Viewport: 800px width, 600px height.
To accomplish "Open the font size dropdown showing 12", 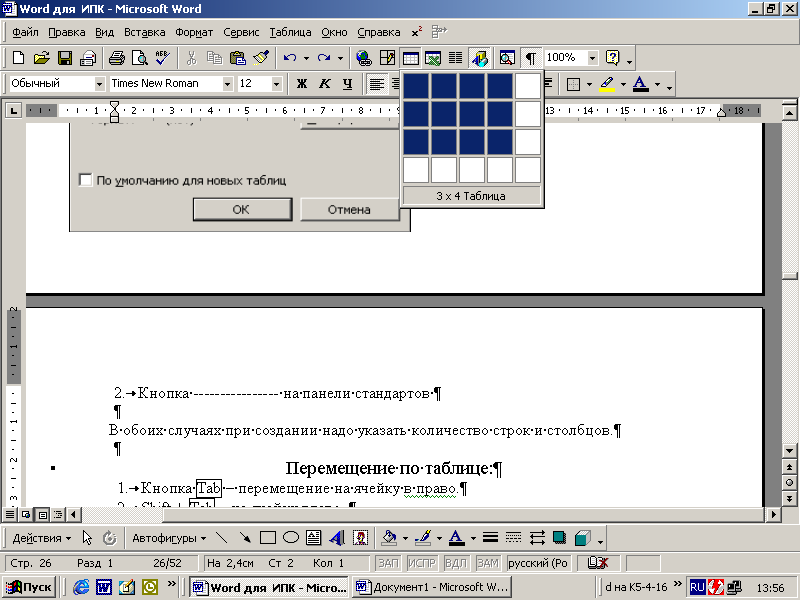I will click(276, 84).
